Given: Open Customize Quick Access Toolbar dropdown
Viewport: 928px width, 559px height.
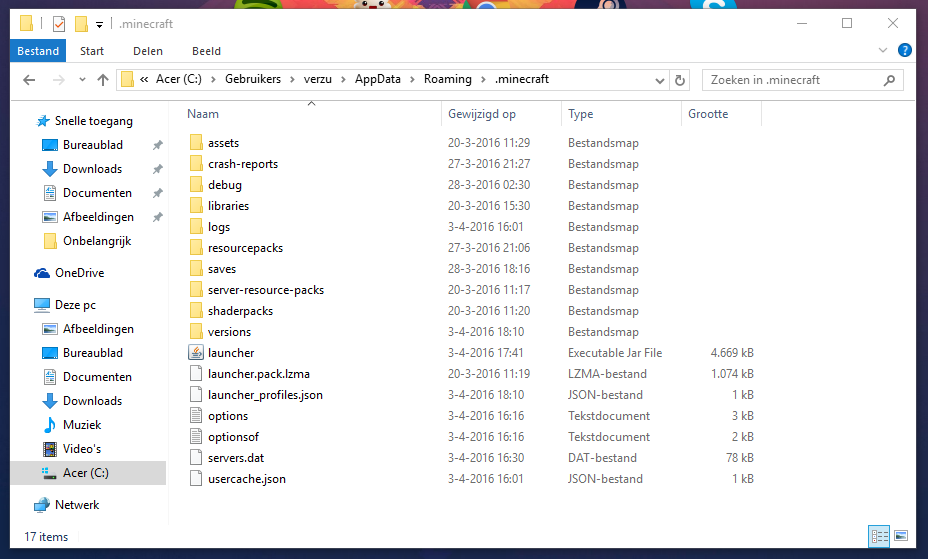Looking at the screenshot, I should coord(99,24).
